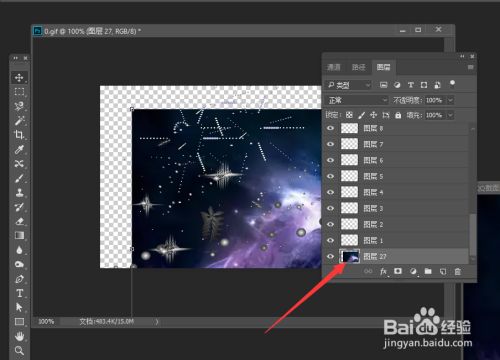The height and width of the screenshot is (360, 500).
Task: Hide layer 图层 3
Action: click(330, 208)
